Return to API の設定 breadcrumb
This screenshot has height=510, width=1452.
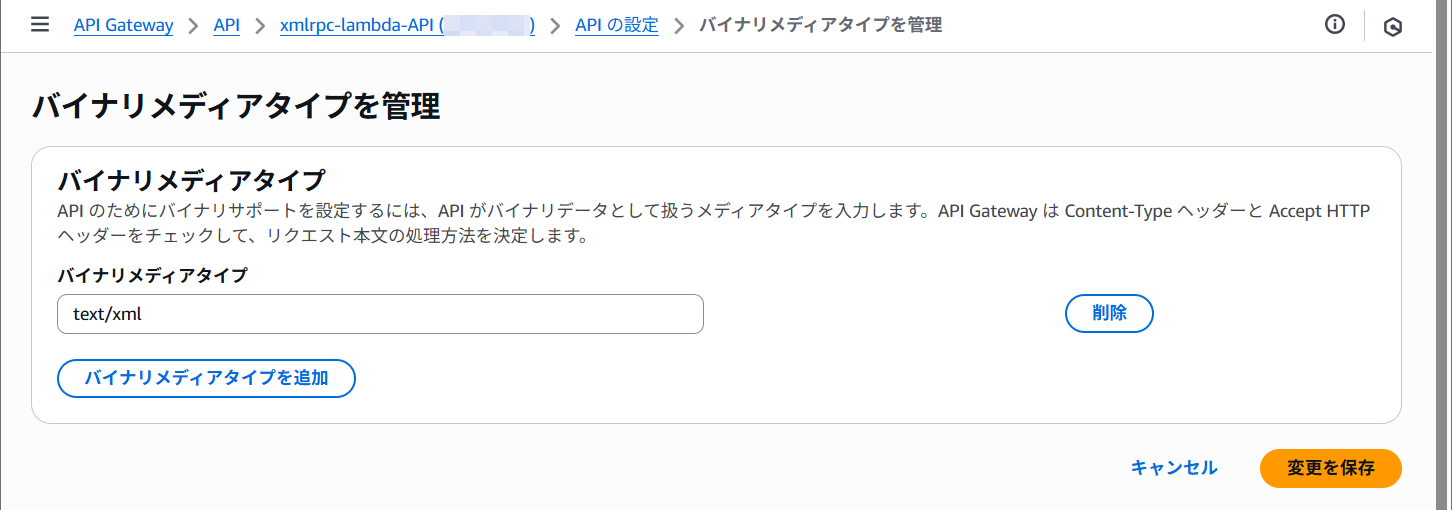[616, 25]
